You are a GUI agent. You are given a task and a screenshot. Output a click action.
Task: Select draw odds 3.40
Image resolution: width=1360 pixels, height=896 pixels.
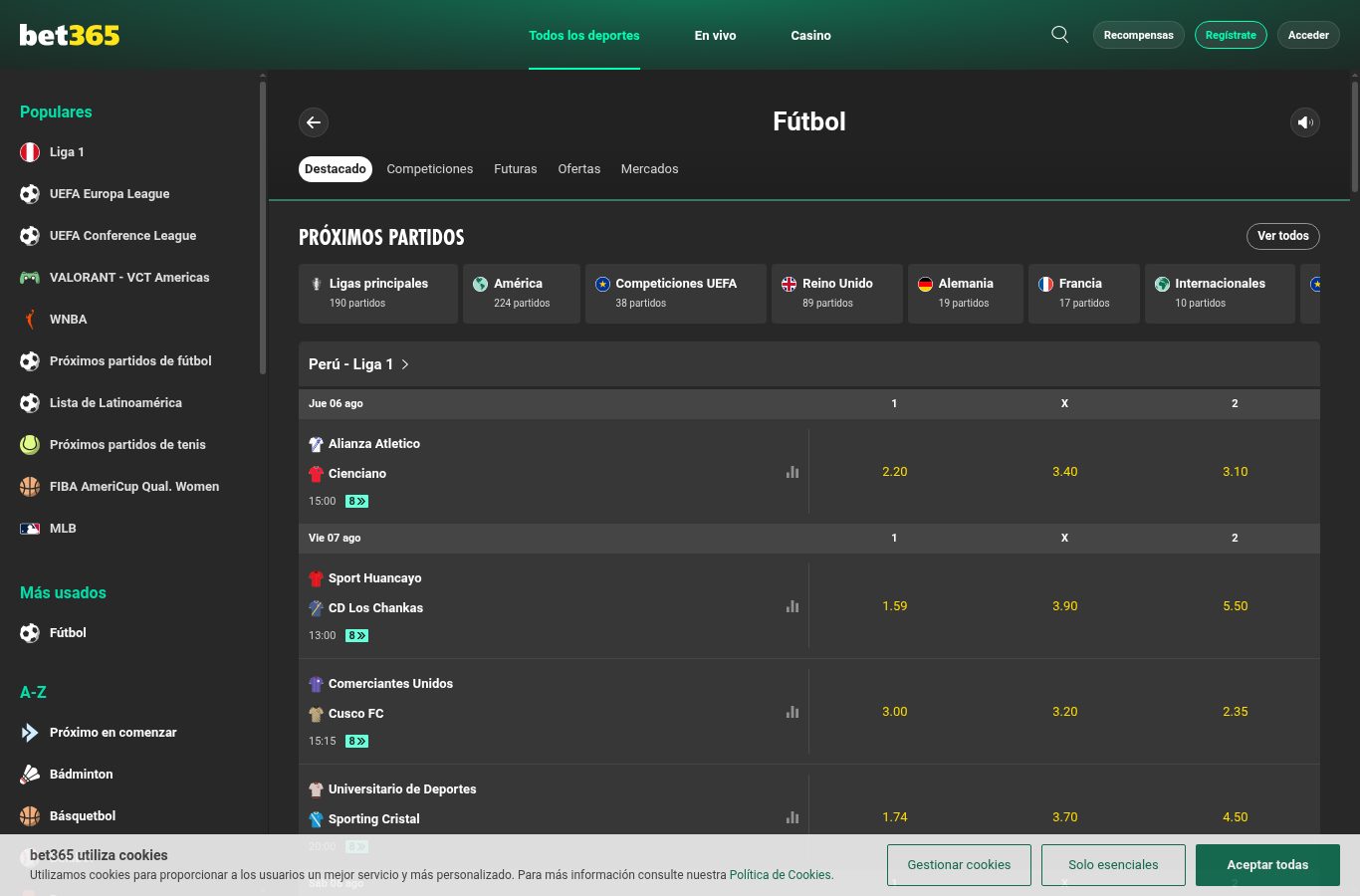click(x=1065, y=472)
